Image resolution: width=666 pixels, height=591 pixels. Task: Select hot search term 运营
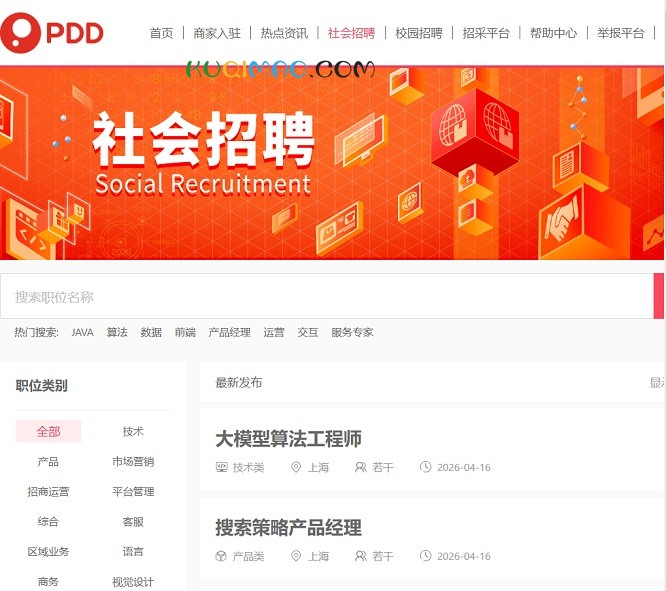(x=274, y=332)
